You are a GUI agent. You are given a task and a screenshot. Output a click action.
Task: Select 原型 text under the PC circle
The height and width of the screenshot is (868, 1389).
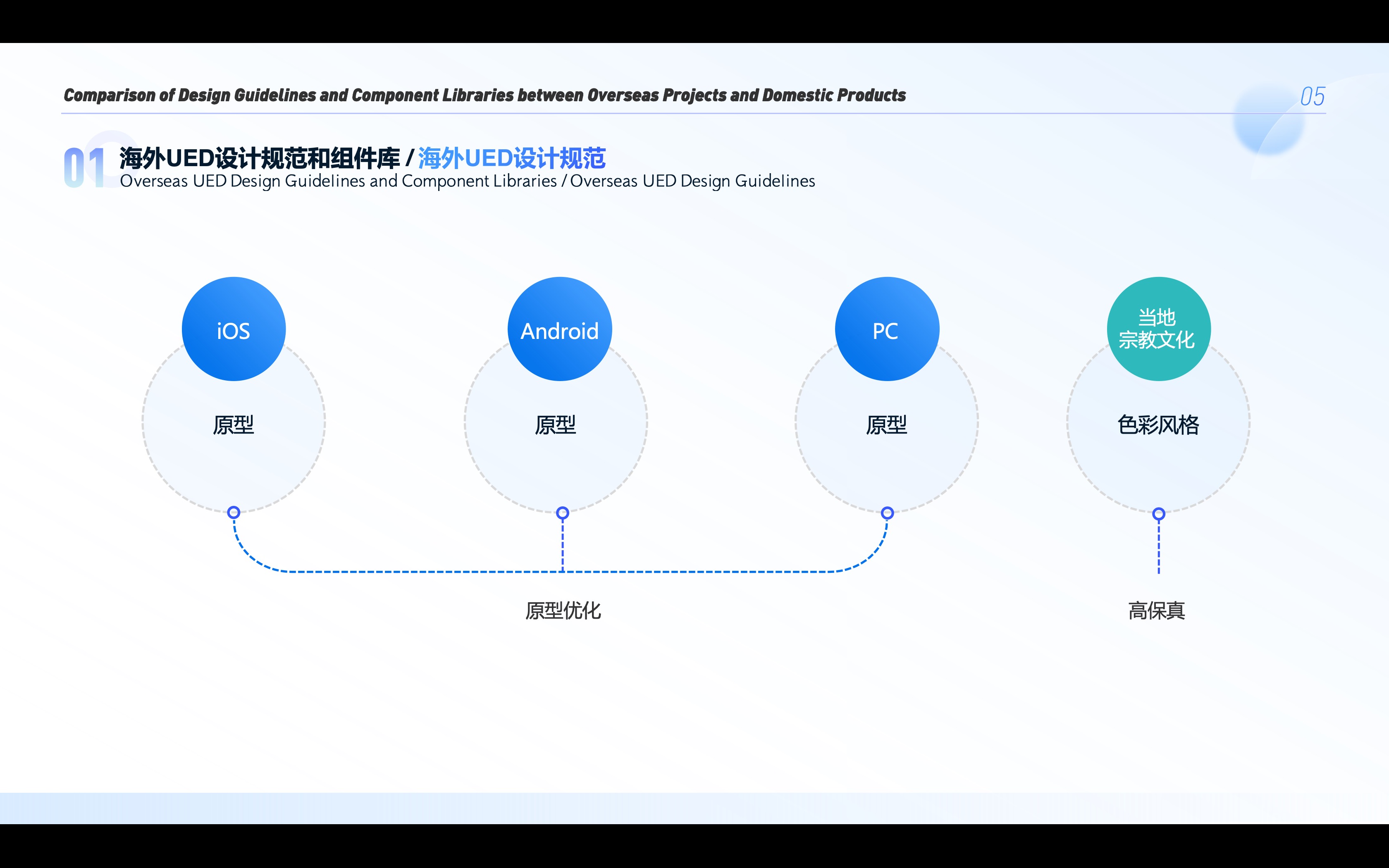[886, 425]
